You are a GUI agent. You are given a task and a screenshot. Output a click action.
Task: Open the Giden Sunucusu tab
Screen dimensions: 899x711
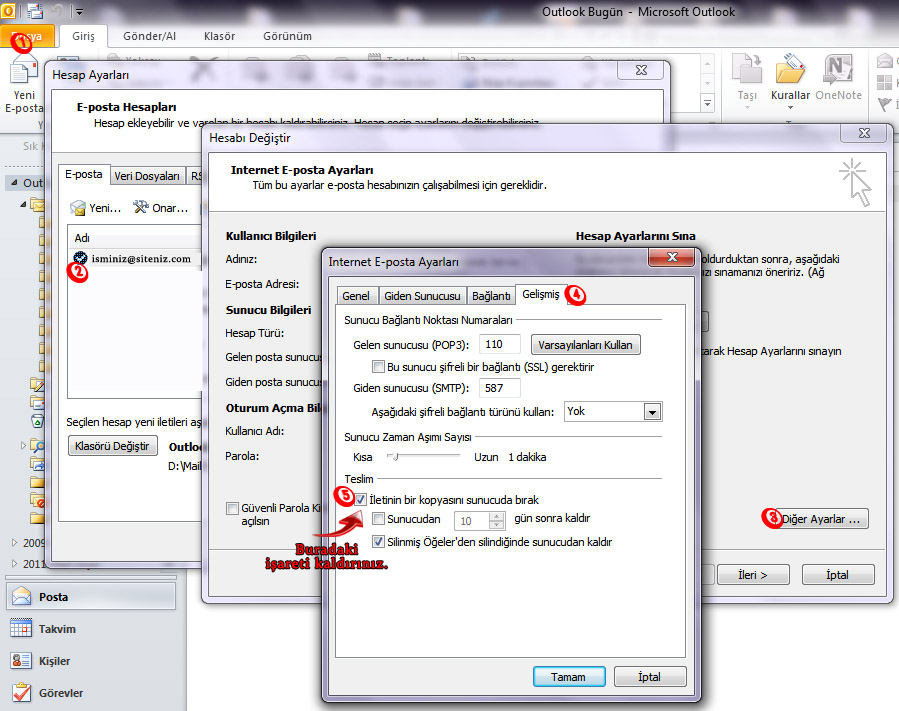coord(422,296)
